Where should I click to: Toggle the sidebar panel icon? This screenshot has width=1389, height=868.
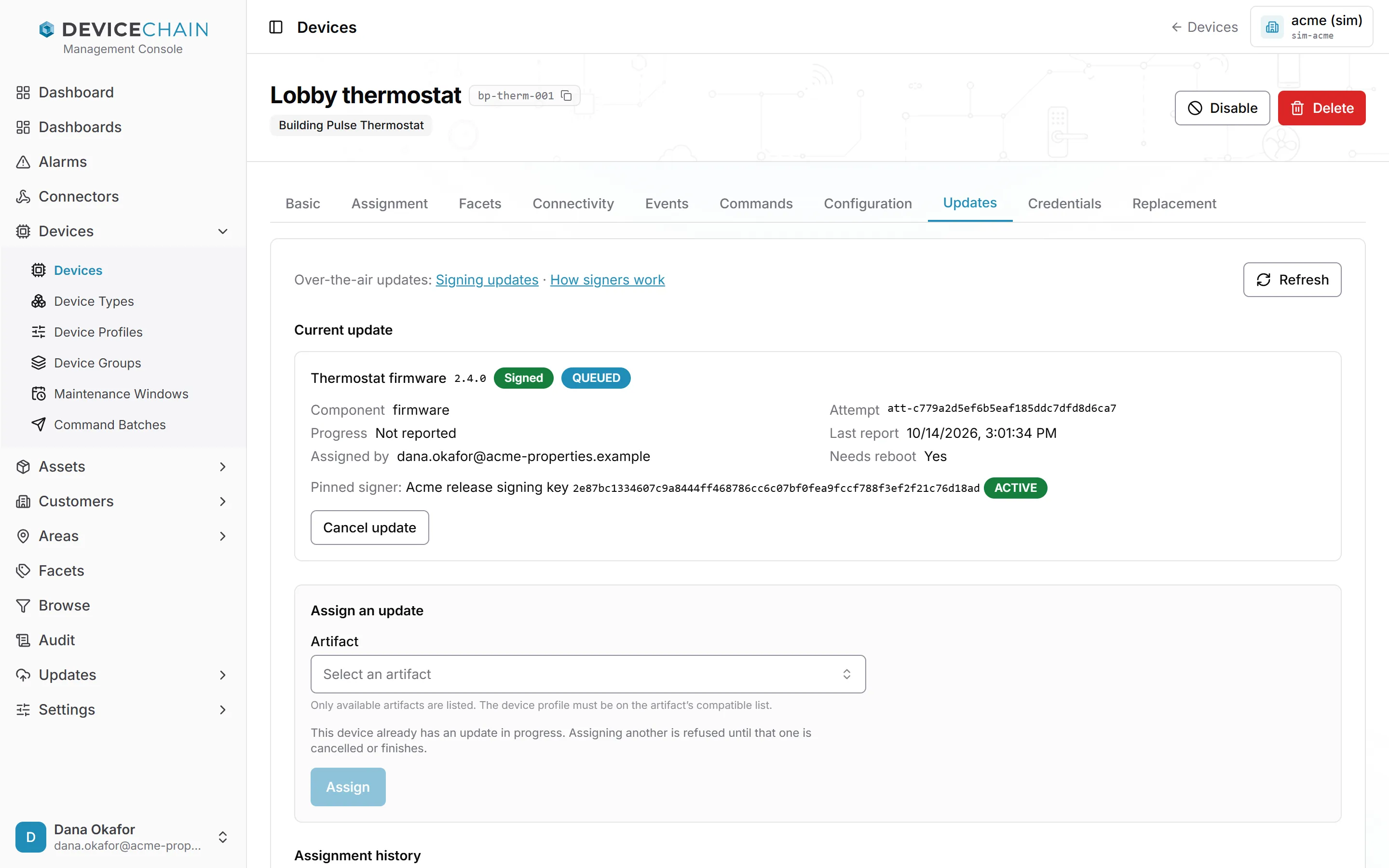[276, 27]
